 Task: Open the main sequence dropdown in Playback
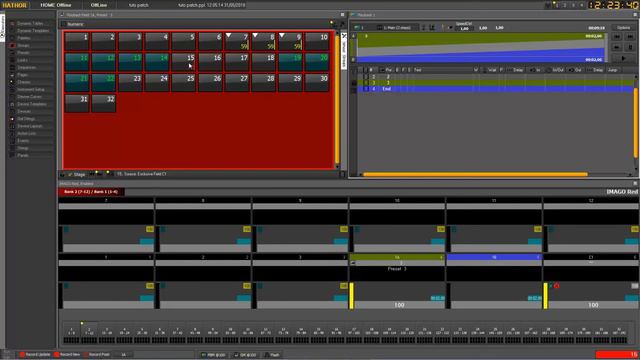[x=397, y=28]
